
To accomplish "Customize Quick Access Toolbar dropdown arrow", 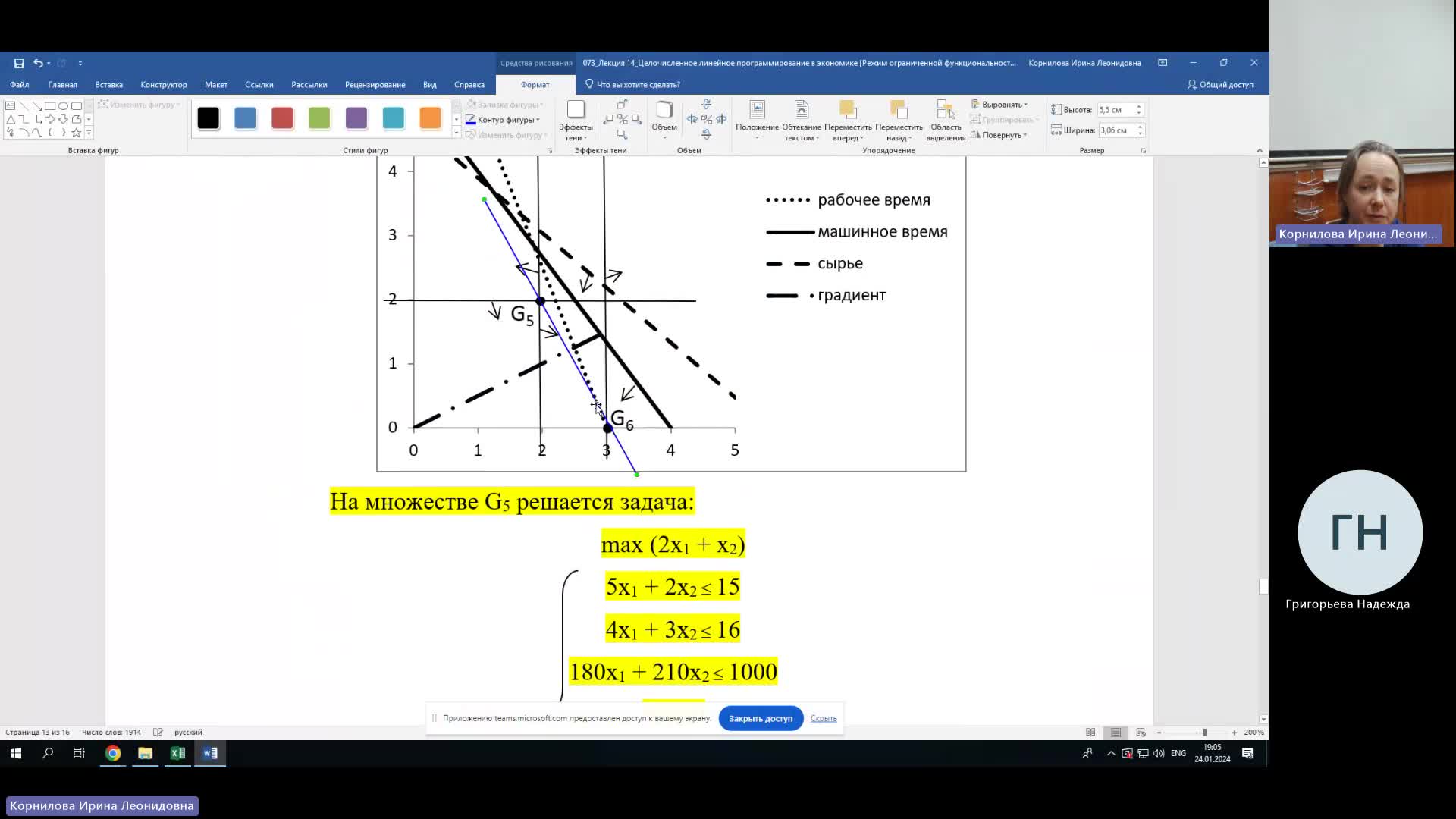I will point(80,64).
